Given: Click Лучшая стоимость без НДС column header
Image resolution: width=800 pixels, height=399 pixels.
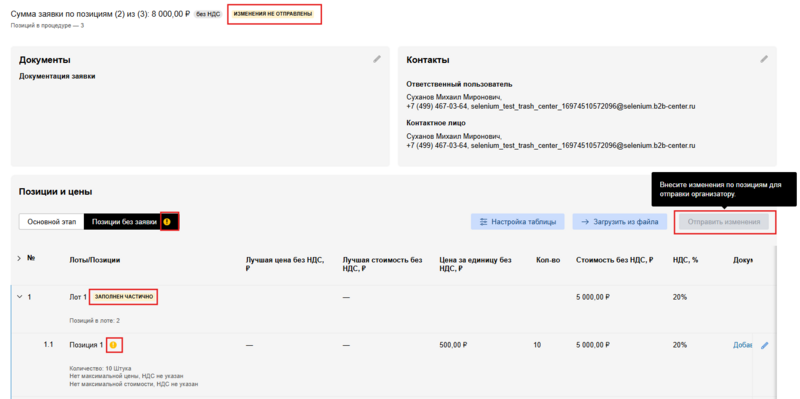Looking at the screenshot, I should 382,263.
